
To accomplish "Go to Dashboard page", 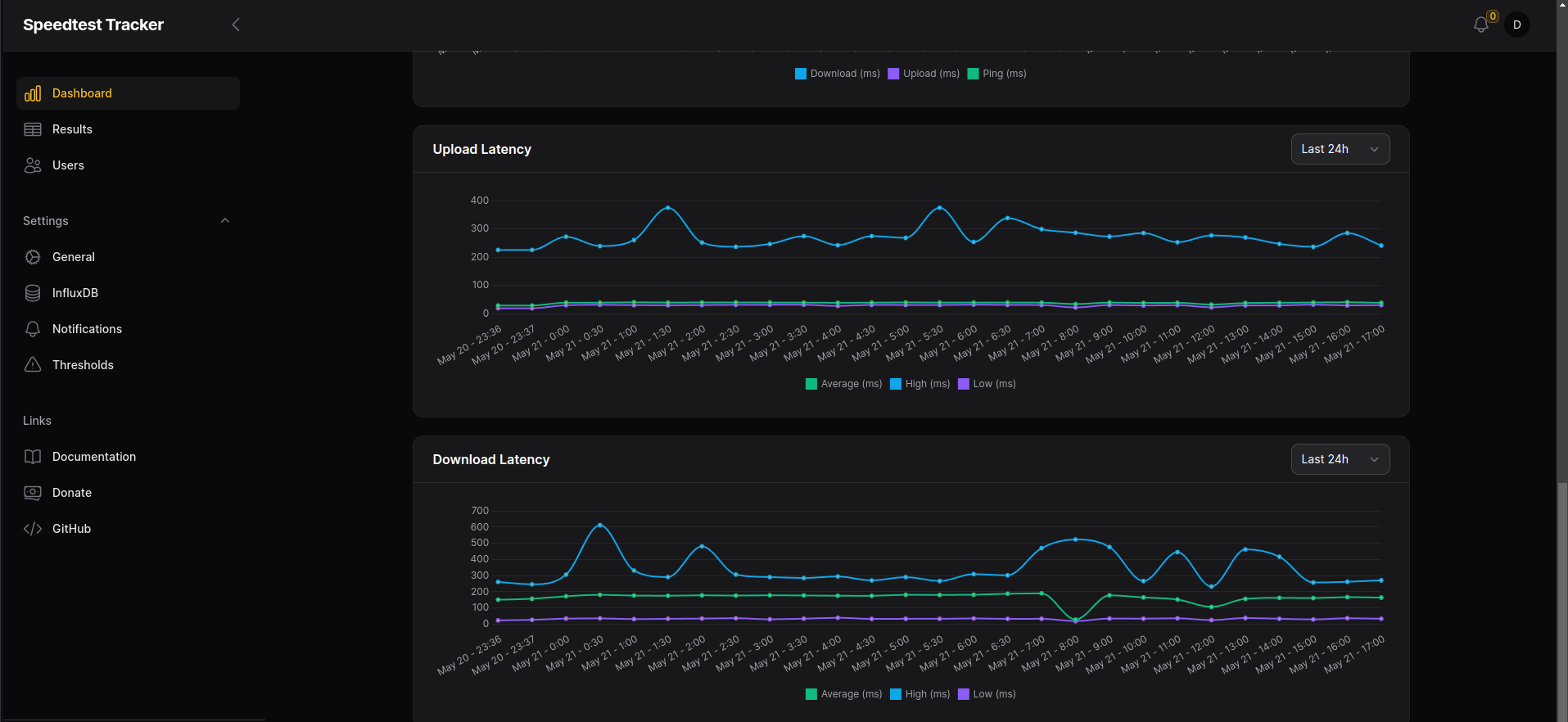I will [x=128, y=93].
